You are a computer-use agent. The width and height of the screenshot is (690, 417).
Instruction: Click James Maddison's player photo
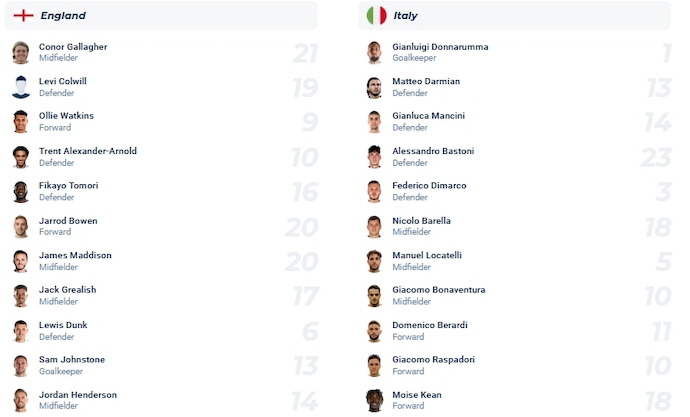21,262
